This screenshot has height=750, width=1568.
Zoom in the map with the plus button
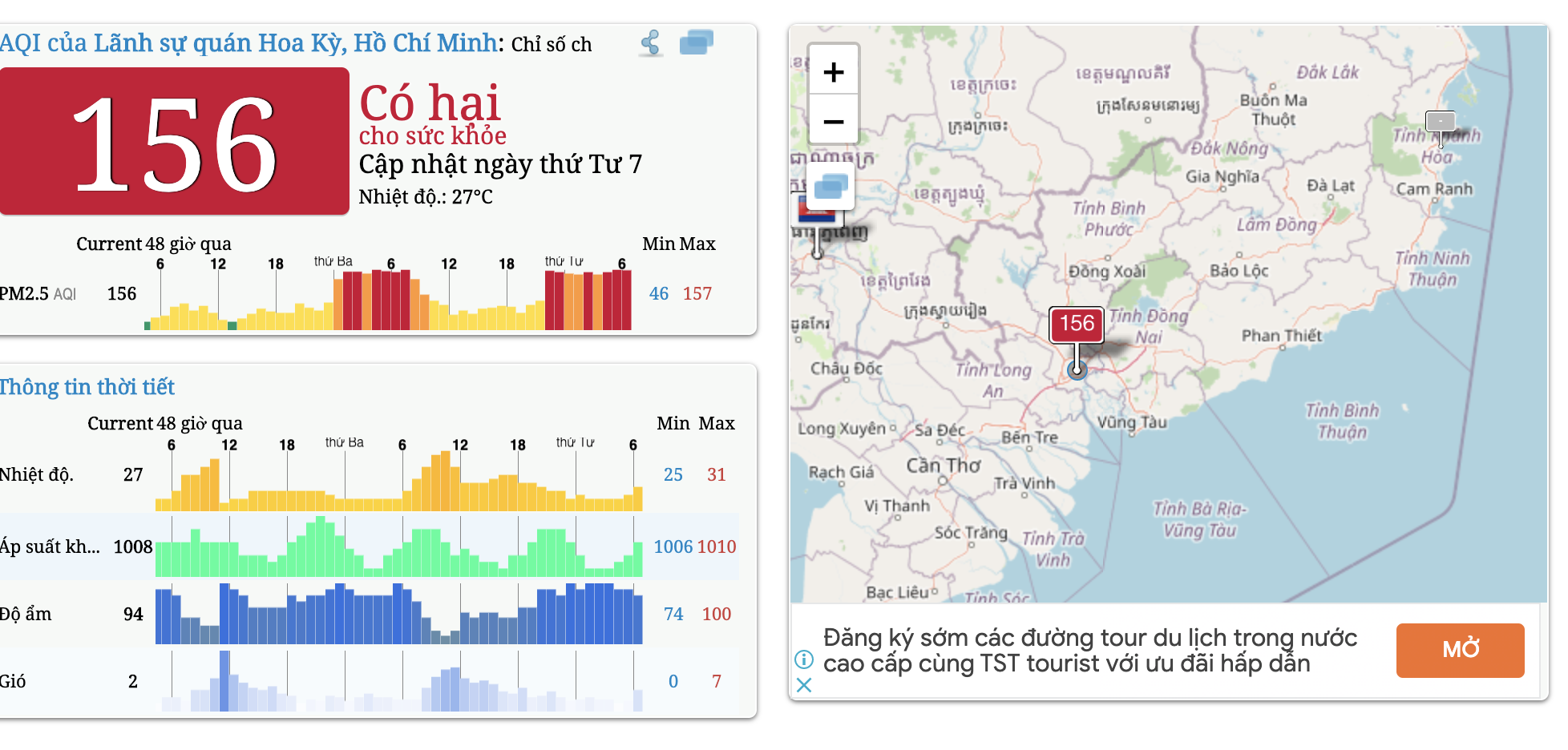pyautogui.click(x=834, y=72)
